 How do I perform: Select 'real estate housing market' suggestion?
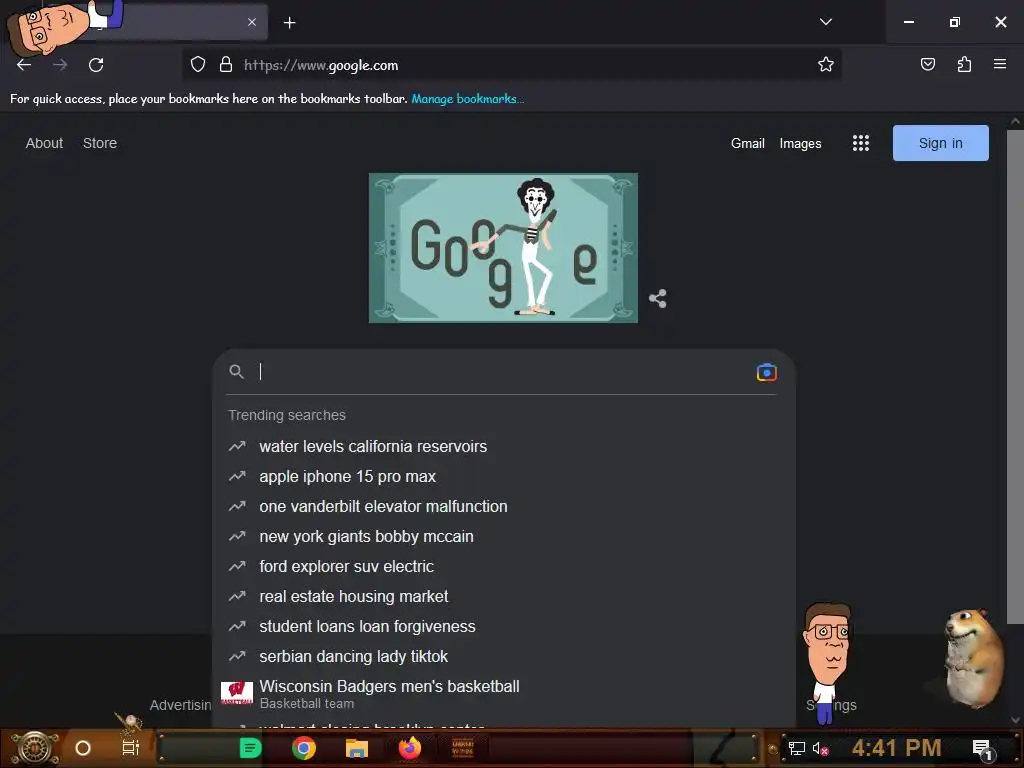504,597
